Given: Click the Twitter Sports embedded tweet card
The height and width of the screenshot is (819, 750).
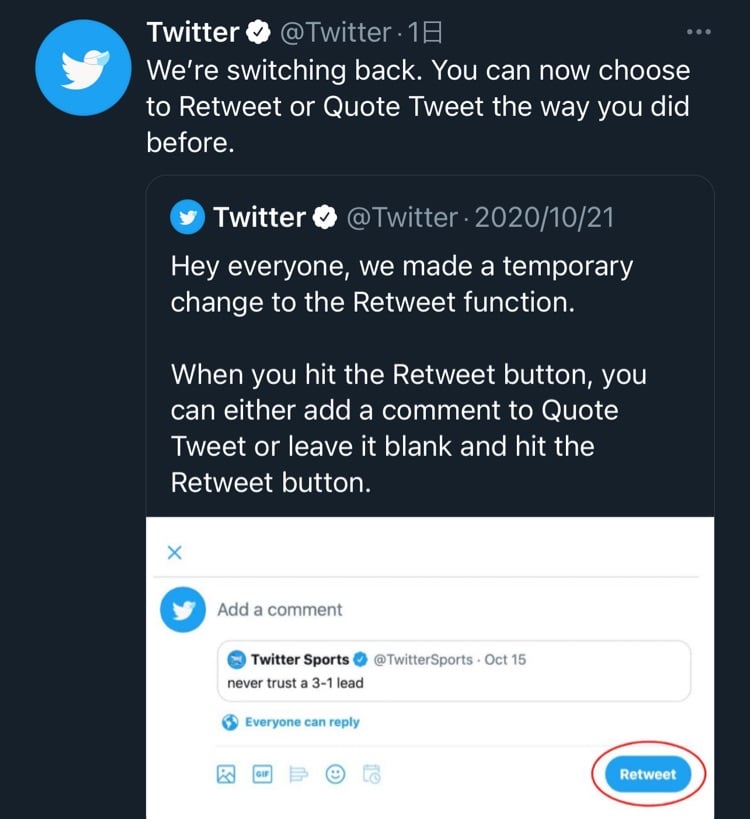Looking at the screenshot, I should tap(455, 671).
